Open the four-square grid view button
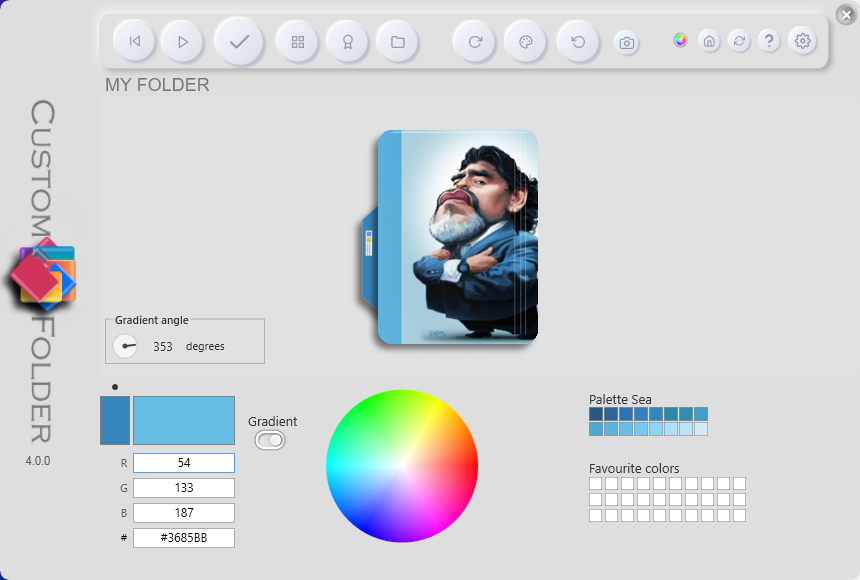The image size is (860, 580). tap(298, 42)
